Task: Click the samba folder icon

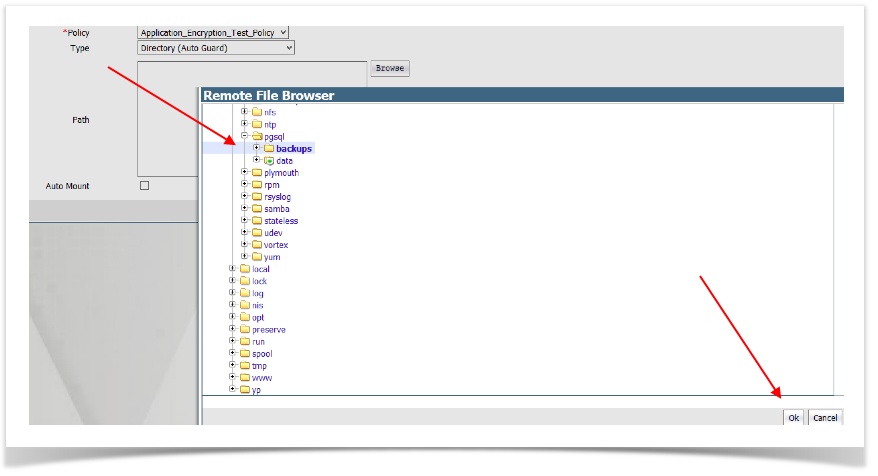Action: tap(256, 209)
